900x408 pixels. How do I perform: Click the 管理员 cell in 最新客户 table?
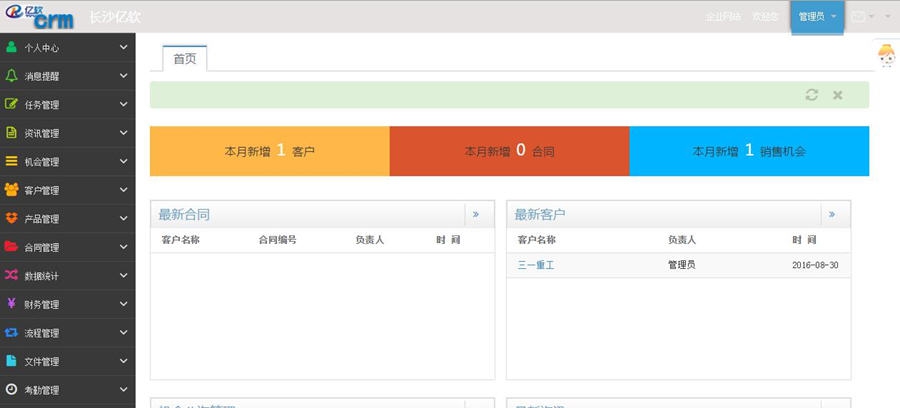point(682,265)
